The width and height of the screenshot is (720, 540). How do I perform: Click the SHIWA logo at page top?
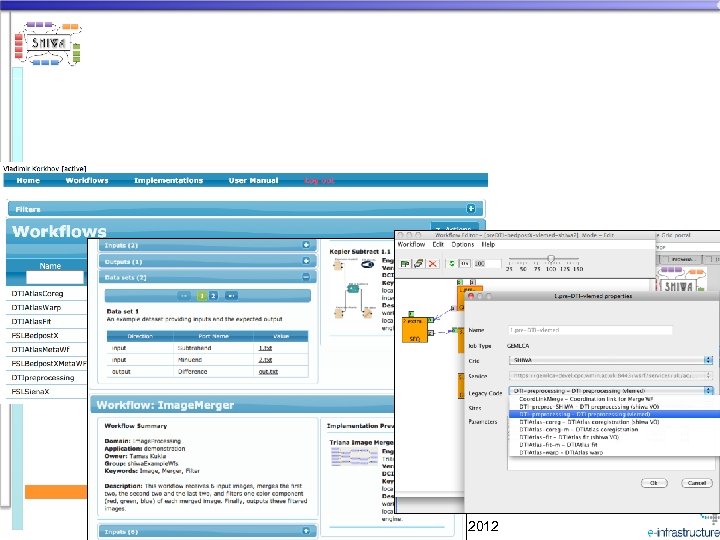47,43
